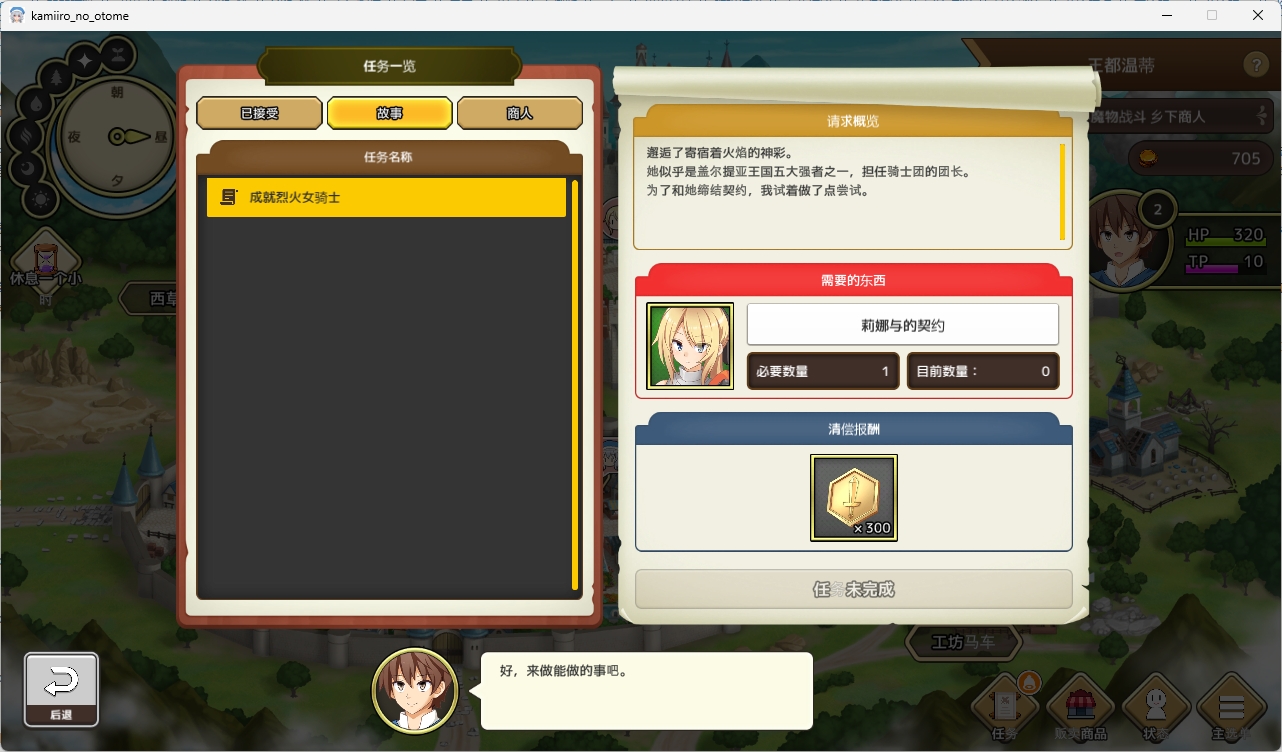Switch to the 已接受 tab
Image resolution: width=1282 pixels, height=752 pixels.
click(259, 113)
